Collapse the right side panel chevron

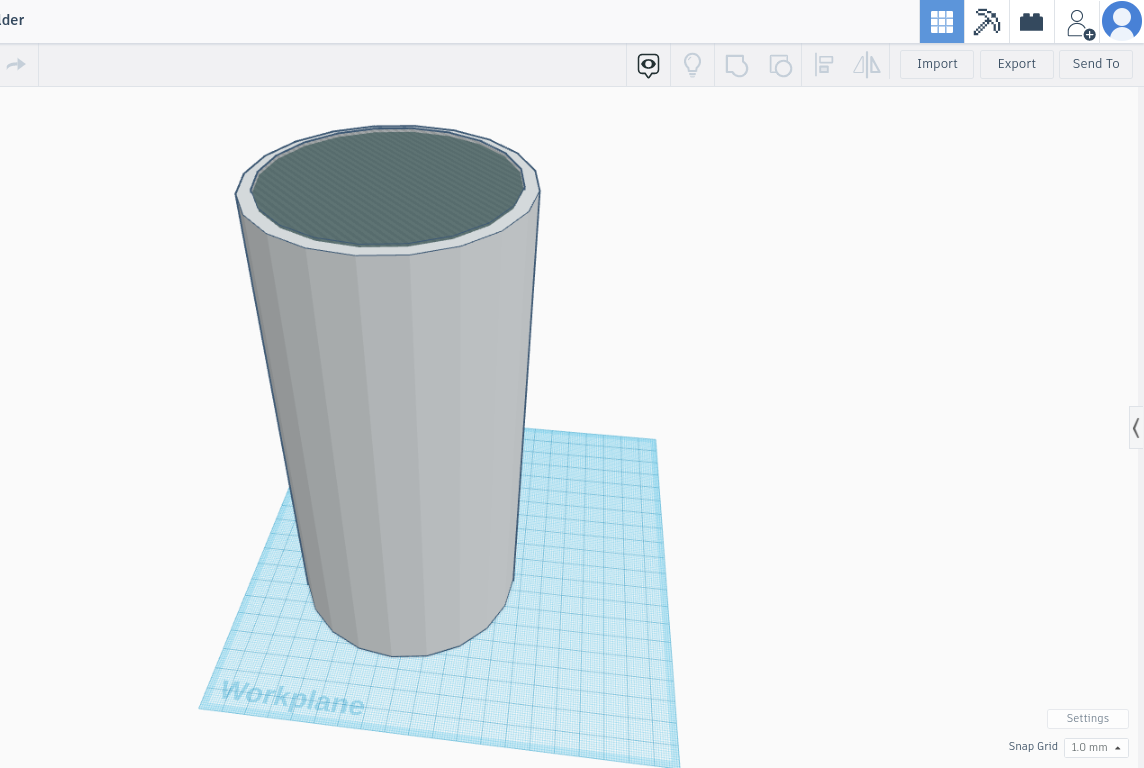click(x=1136, y=427)
